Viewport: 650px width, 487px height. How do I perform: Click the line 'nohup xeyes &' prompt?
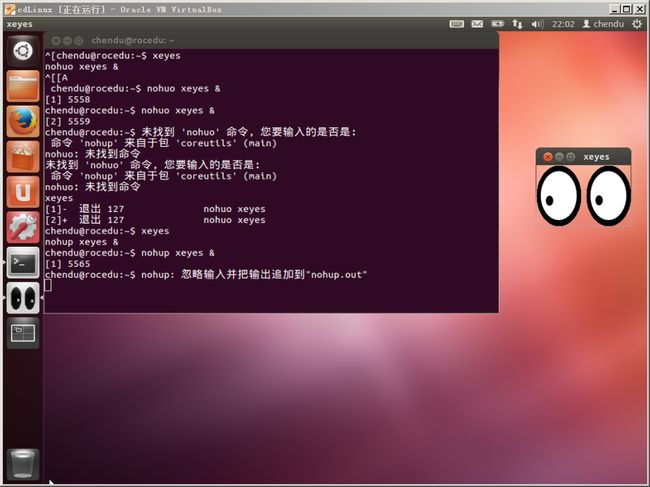130,253
